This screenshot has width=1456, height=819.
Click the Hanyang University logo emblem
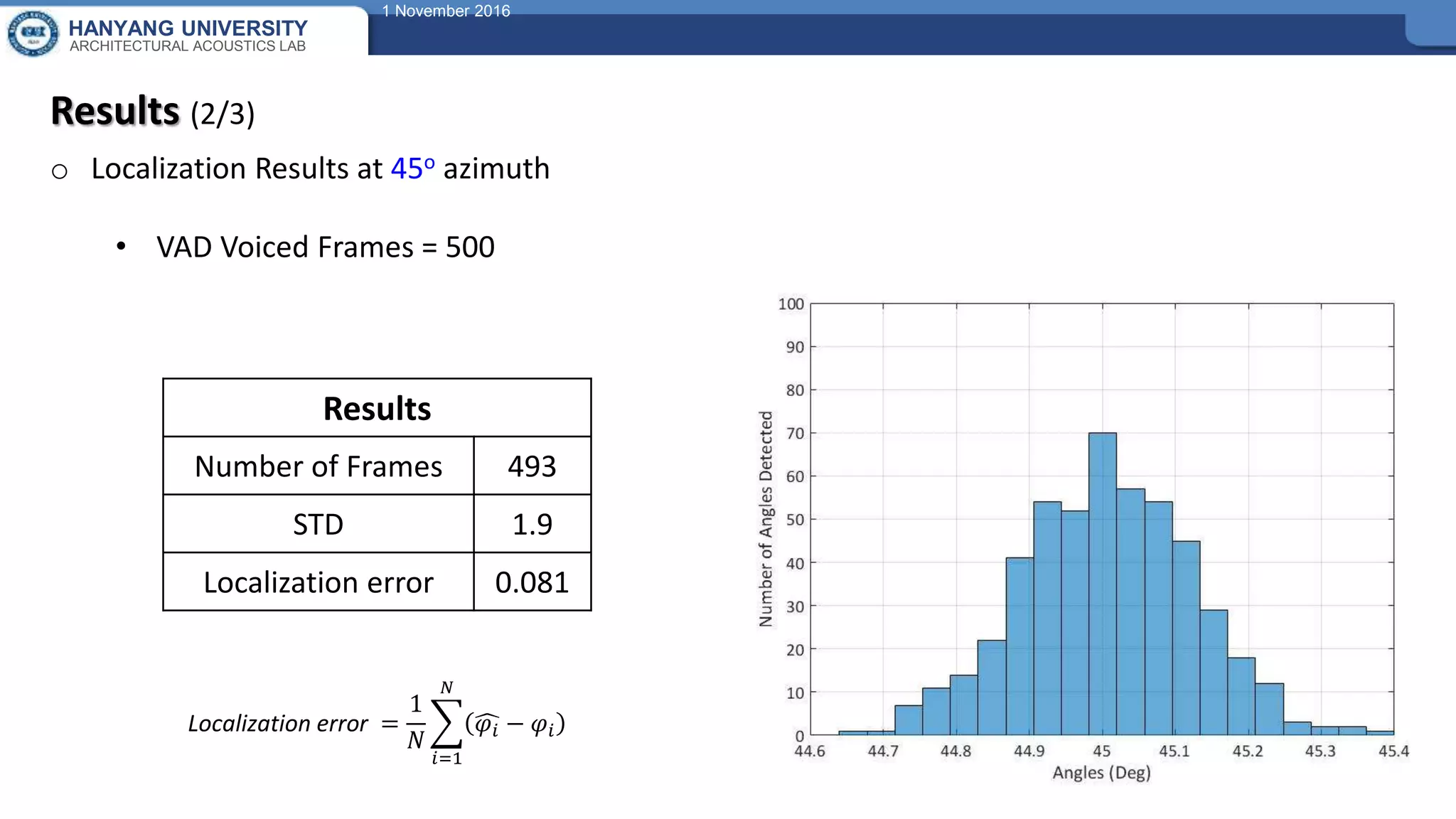[x=33, y=33]
